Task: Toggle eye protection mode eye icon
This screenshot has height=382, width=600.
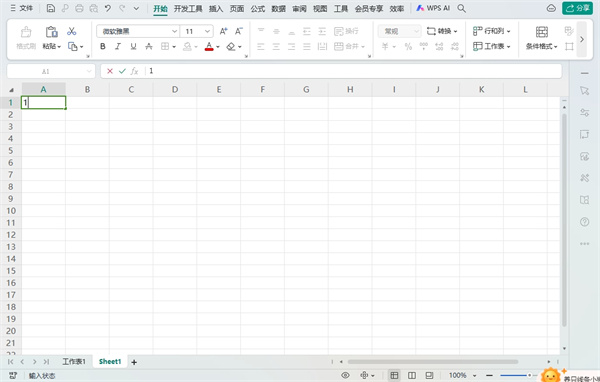Action: point(345,375)
